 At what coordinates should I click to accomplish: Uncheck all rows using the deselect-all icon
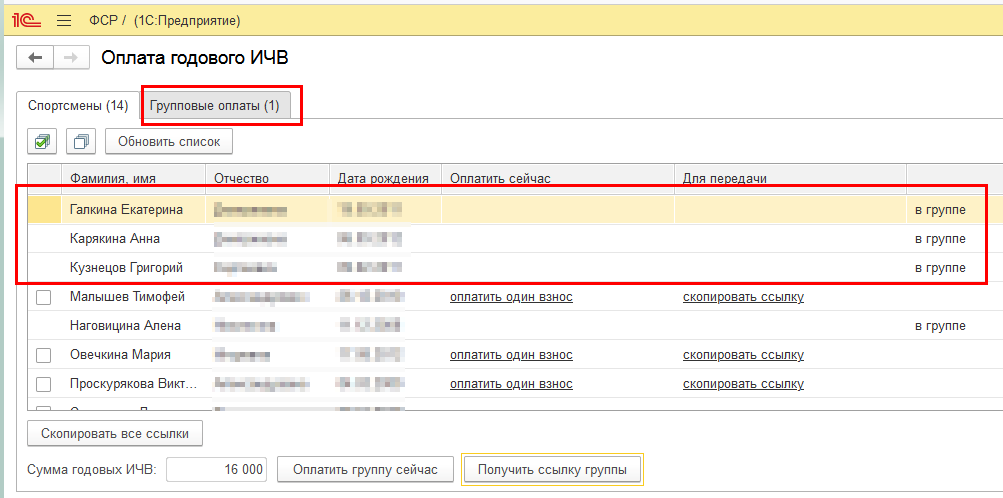point(81,142)
